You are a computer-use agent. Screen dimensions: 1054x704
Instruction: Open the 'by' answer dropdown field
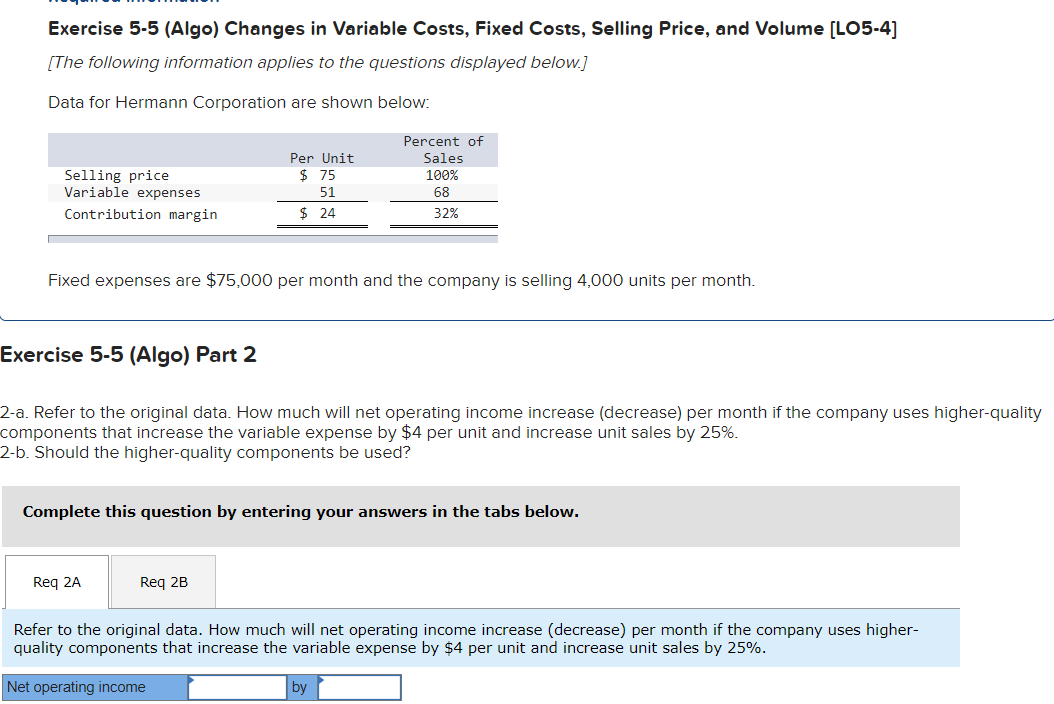point(358,687)
